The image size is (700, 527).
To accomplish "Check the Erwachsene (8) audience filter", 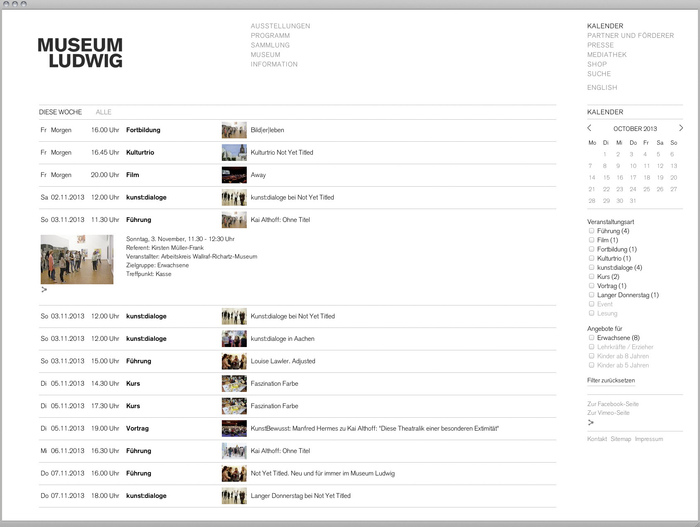I will pos(591,338).
